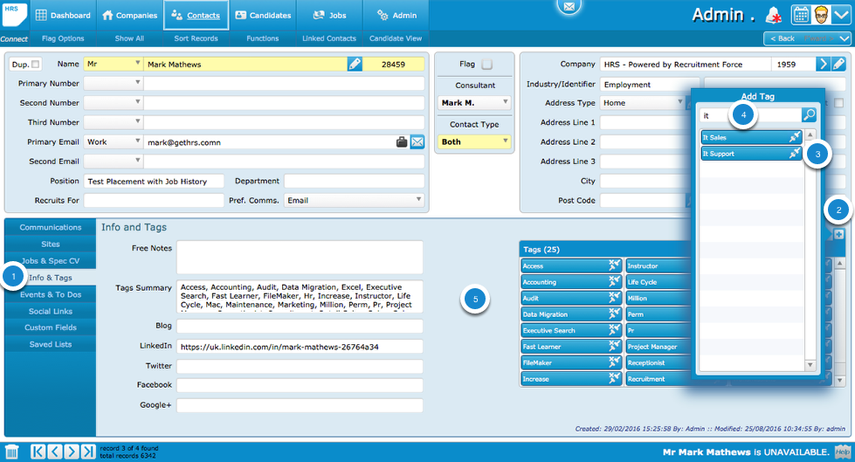Click the Add Tag search field
The image size is (855, 462).
point(751,115)
